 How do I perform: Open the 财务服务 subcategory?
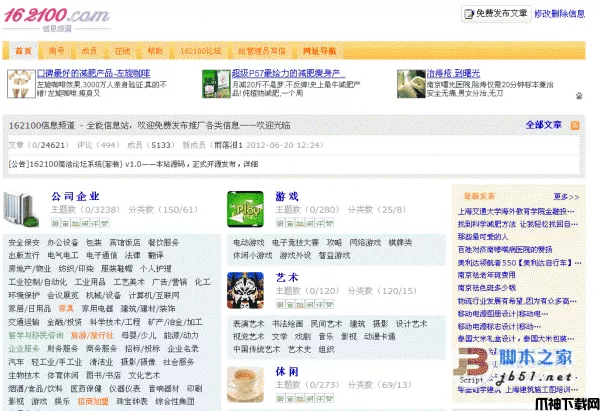pyautogui.click(x=62, y=349)
